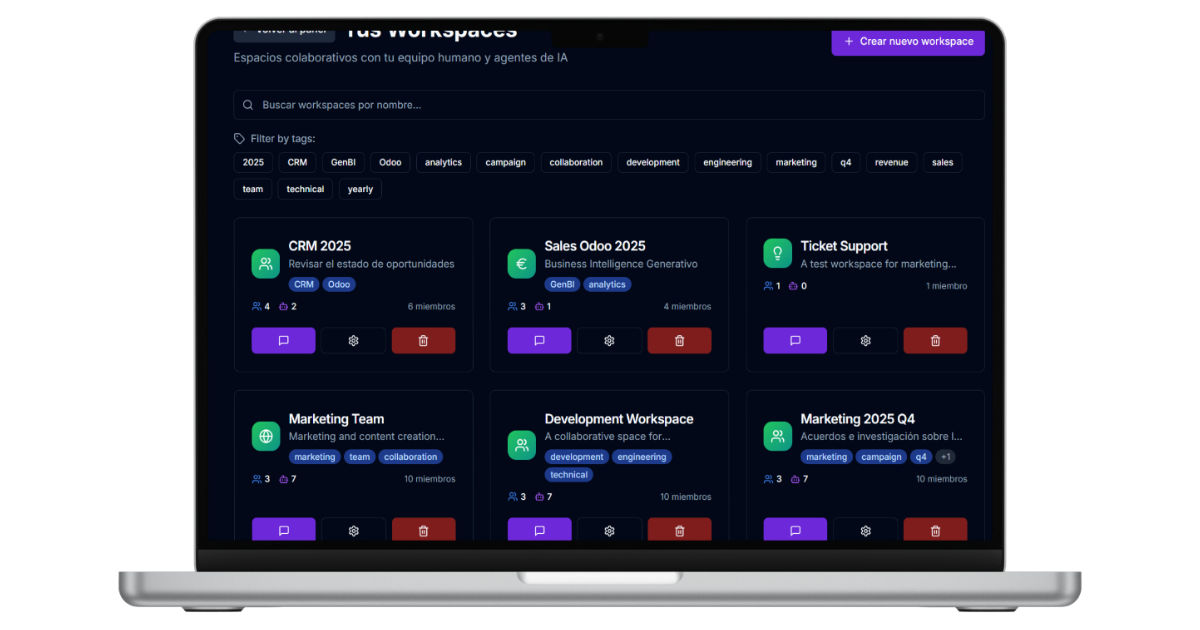Open the Development Workspace card title
1200x630 pixels.
(x=618, y=419)
